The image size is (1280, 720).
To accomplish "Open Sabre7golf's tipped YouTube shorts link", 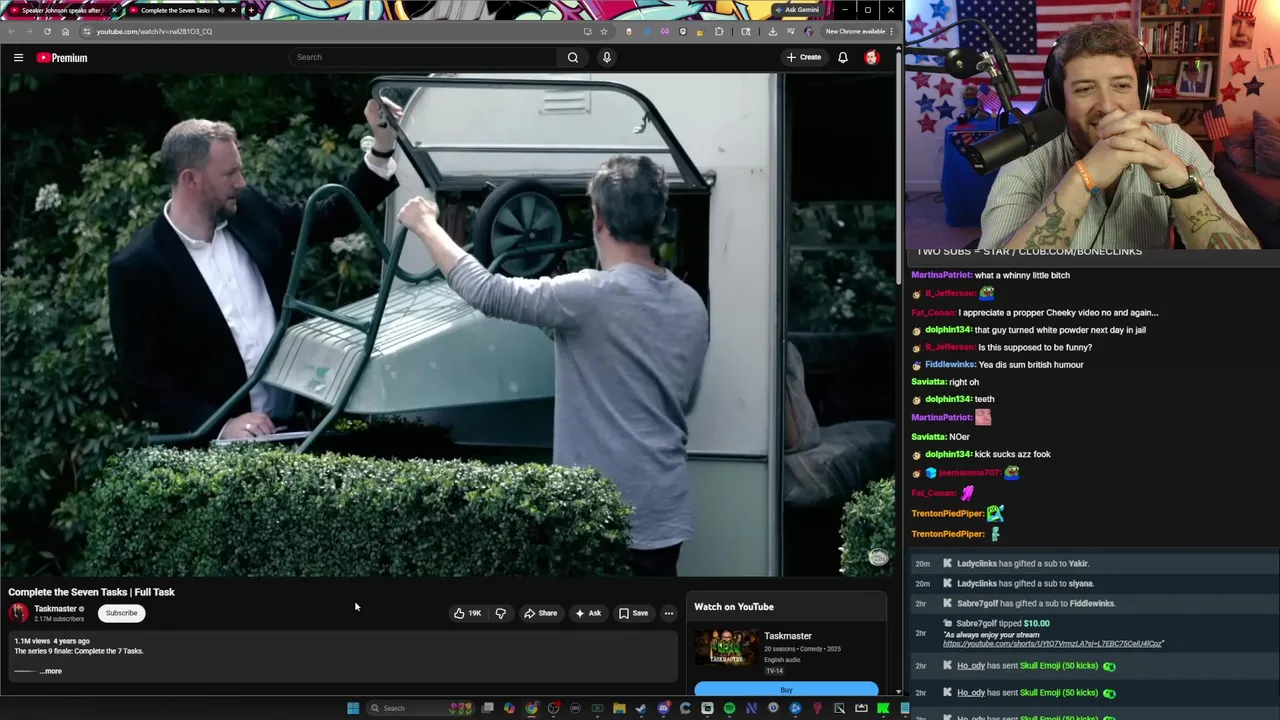I will tap(1053, 644).
